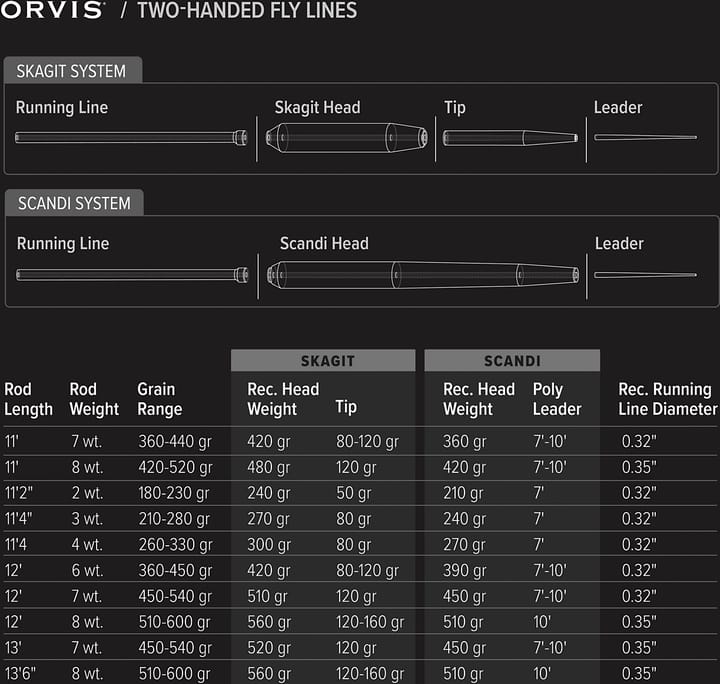Click the 360-440 gr grain range cell
This screenshot has width=720, height=684.
[x=175, y=442]
